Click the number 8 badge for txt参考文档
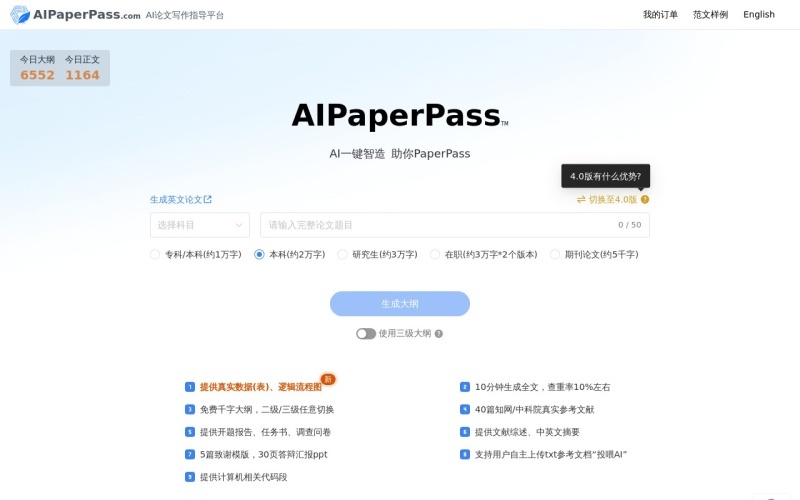The height and width of the screenshot is (500, 800). (x=465, y=454)
